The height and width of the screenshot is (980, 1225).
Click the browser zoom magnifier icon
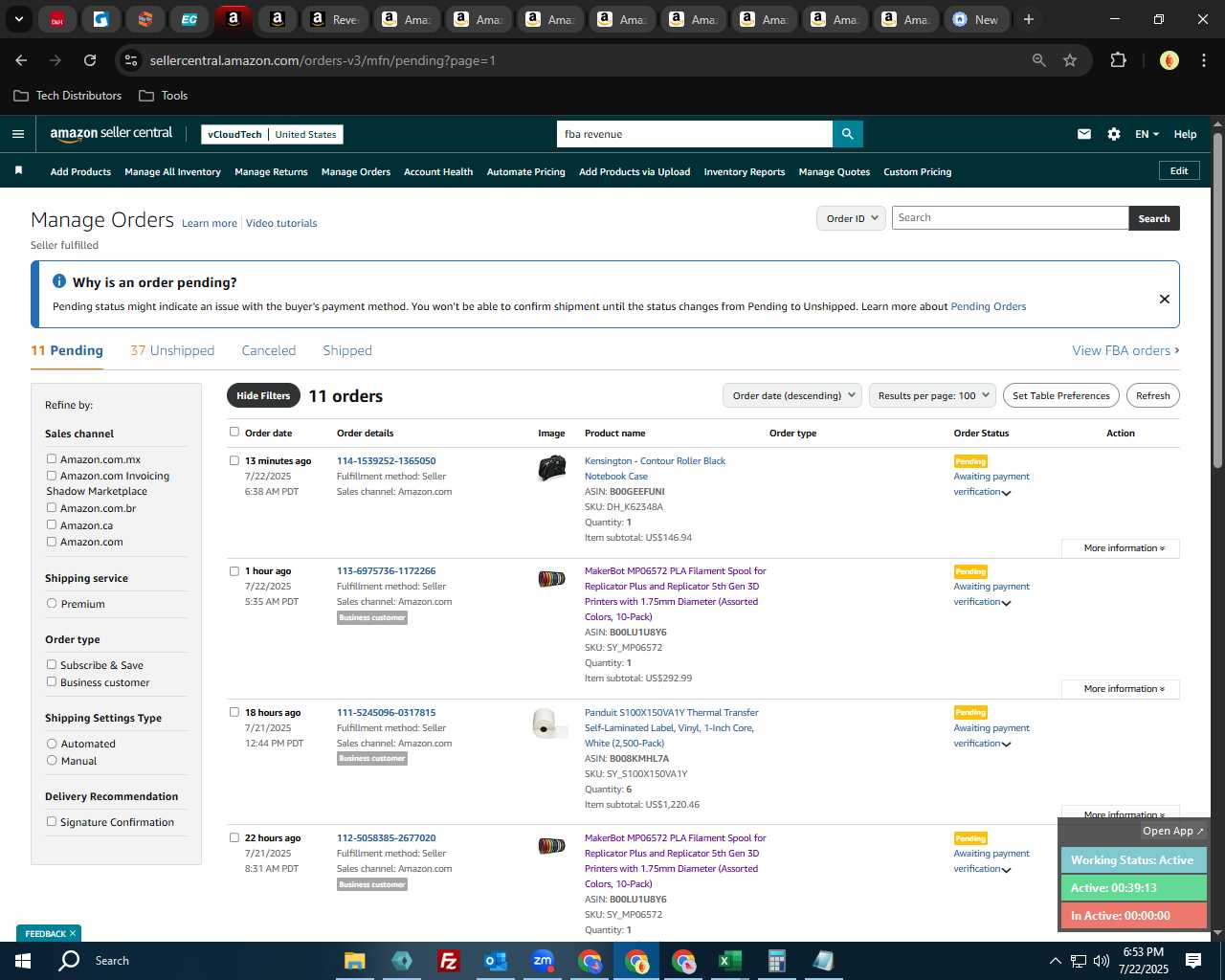[1039, 60]
